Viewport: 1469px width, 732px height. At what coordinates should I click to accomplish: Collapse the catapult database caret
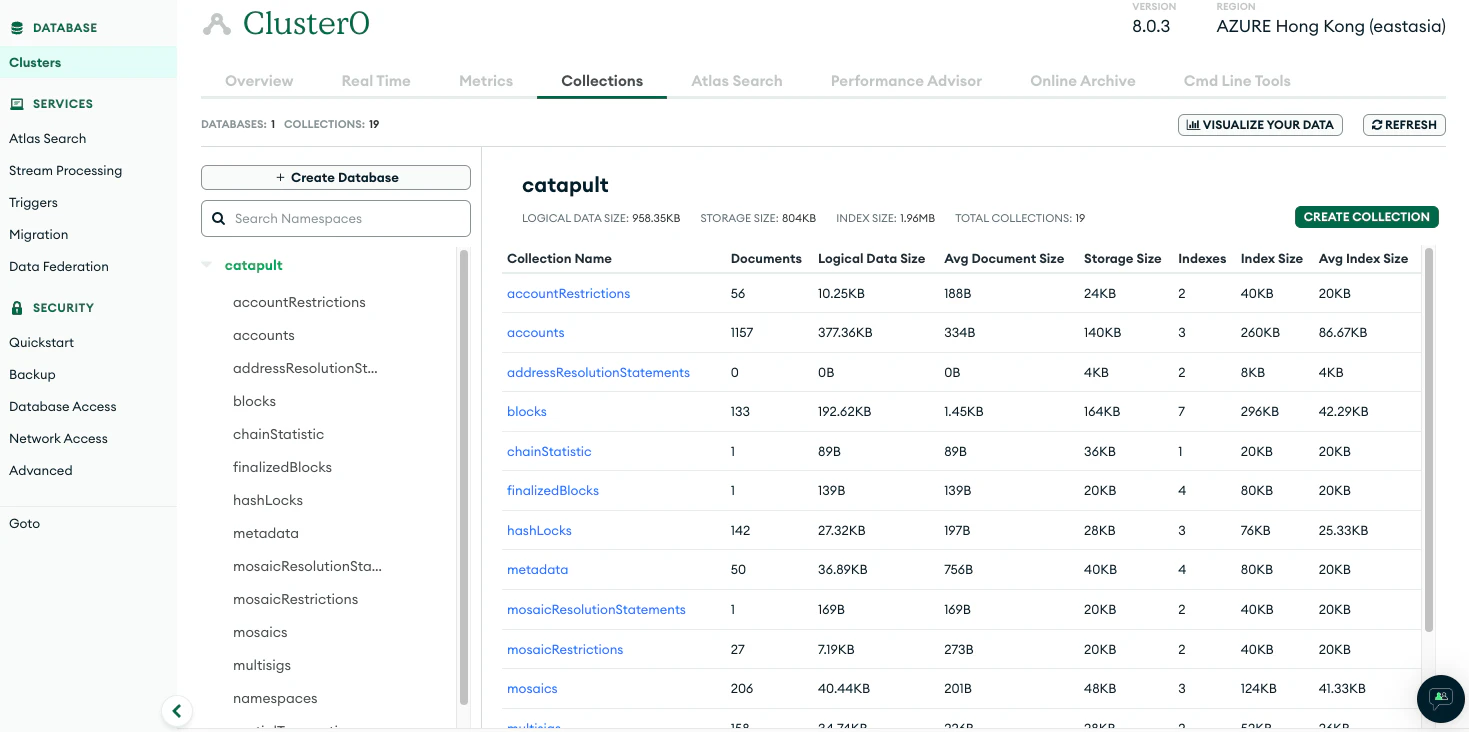[207, 266]
